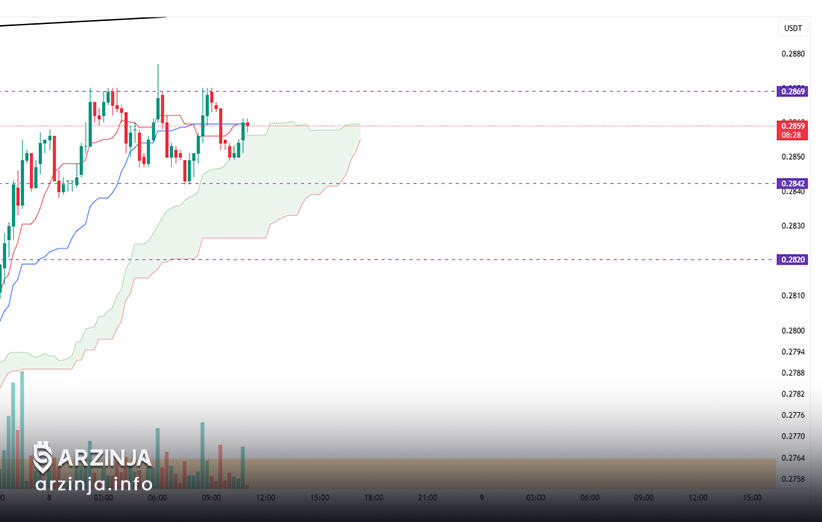Click the 18:00 label on time axis
Viewport: 822px width, 522px height.
pyautogui.click(x=374, y=498)
